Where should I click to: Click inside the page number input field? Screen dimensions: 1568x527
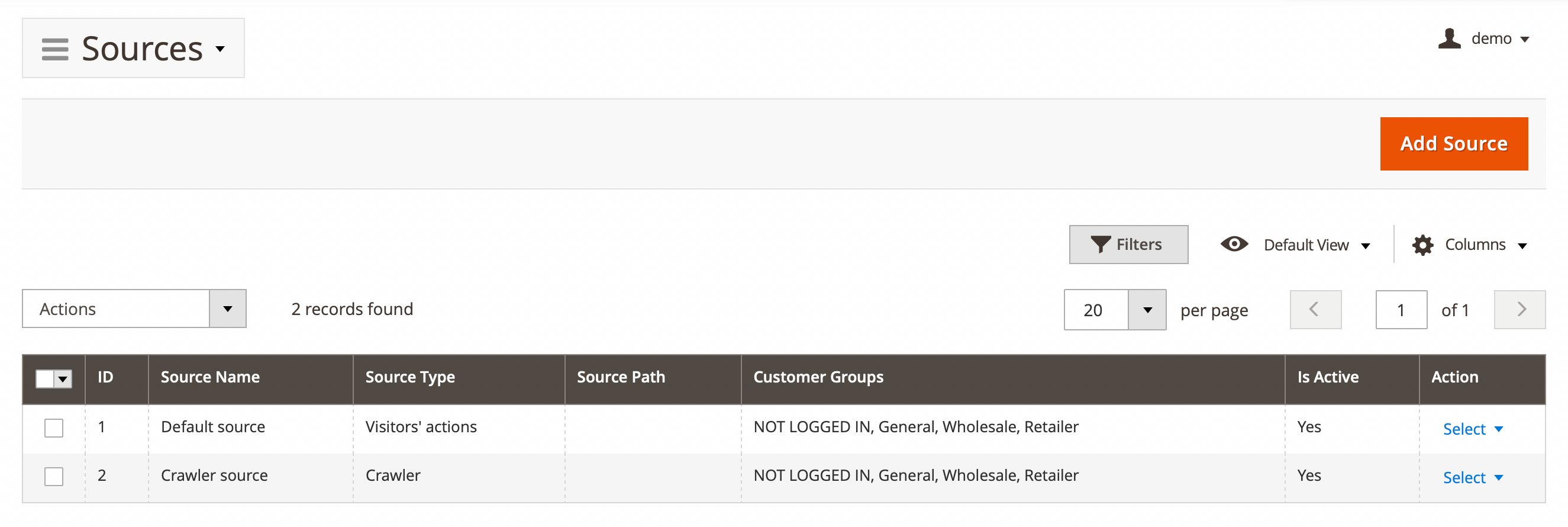[x=1401, y=310]
